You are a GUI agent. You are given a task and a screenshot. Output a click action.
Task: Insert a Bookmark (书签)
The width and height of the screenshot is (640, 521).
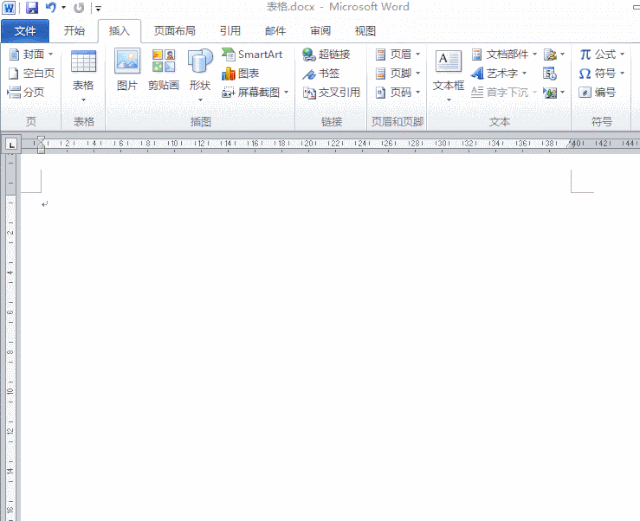coord(321,73)
